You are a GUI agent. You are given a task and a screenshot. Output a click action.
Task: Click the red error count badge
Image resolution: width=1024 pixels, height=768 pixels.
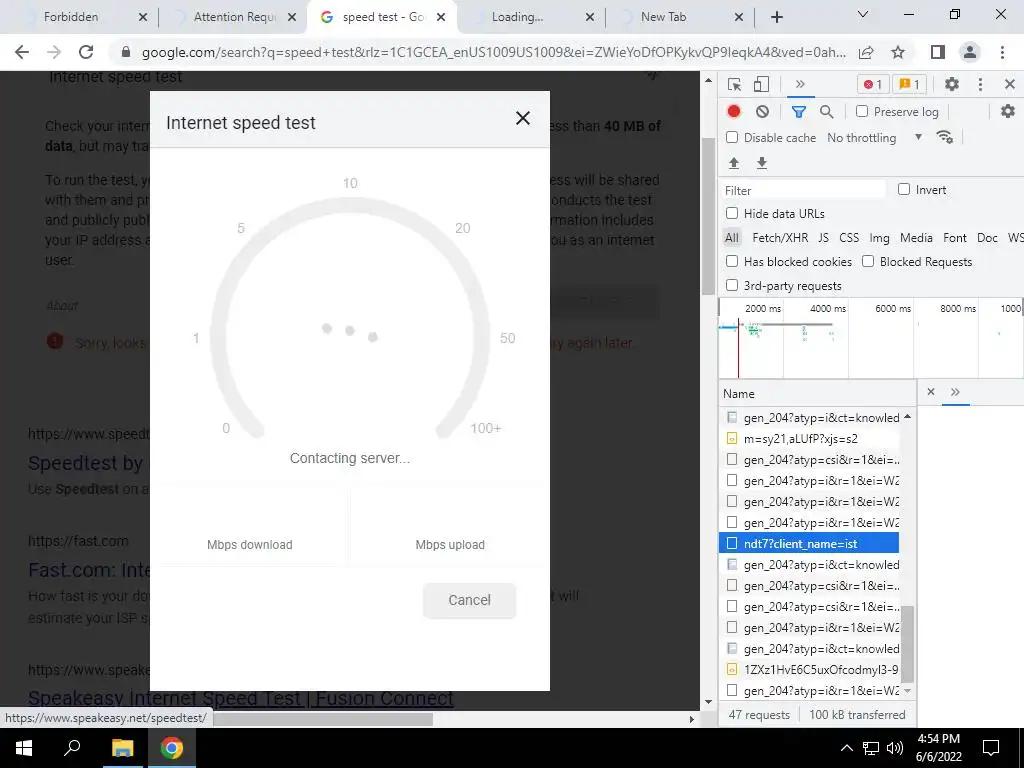[872, 84]
